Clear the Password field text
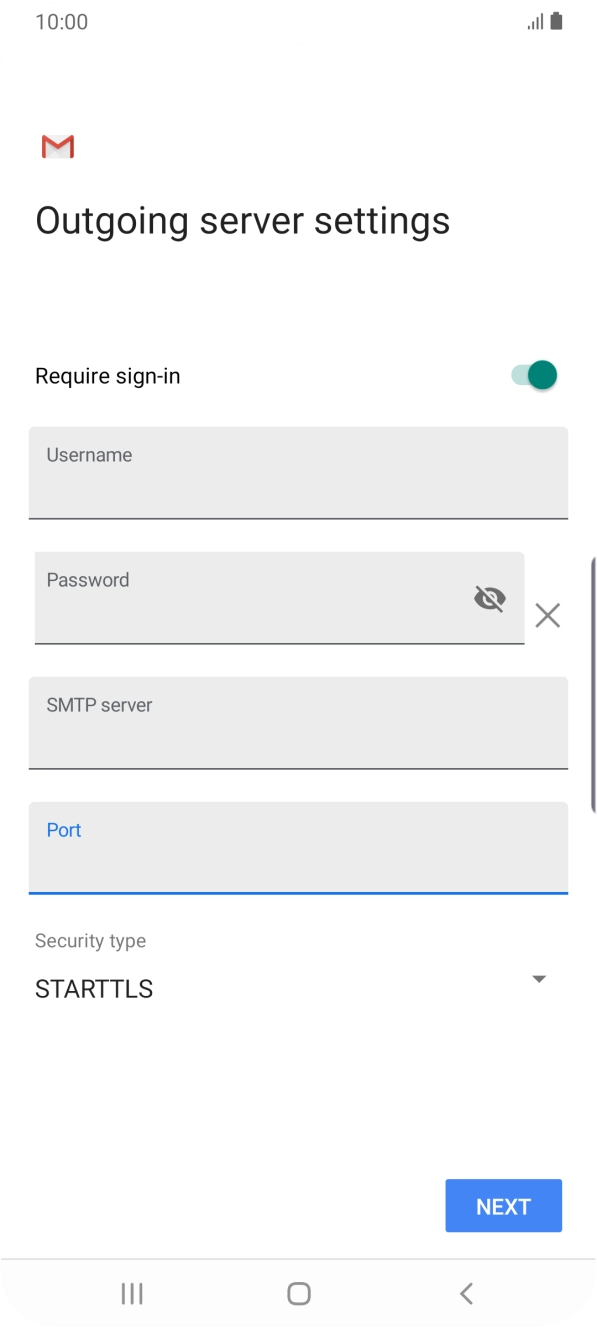Screen dimensions: 597x1328 (x=547, y=615)
